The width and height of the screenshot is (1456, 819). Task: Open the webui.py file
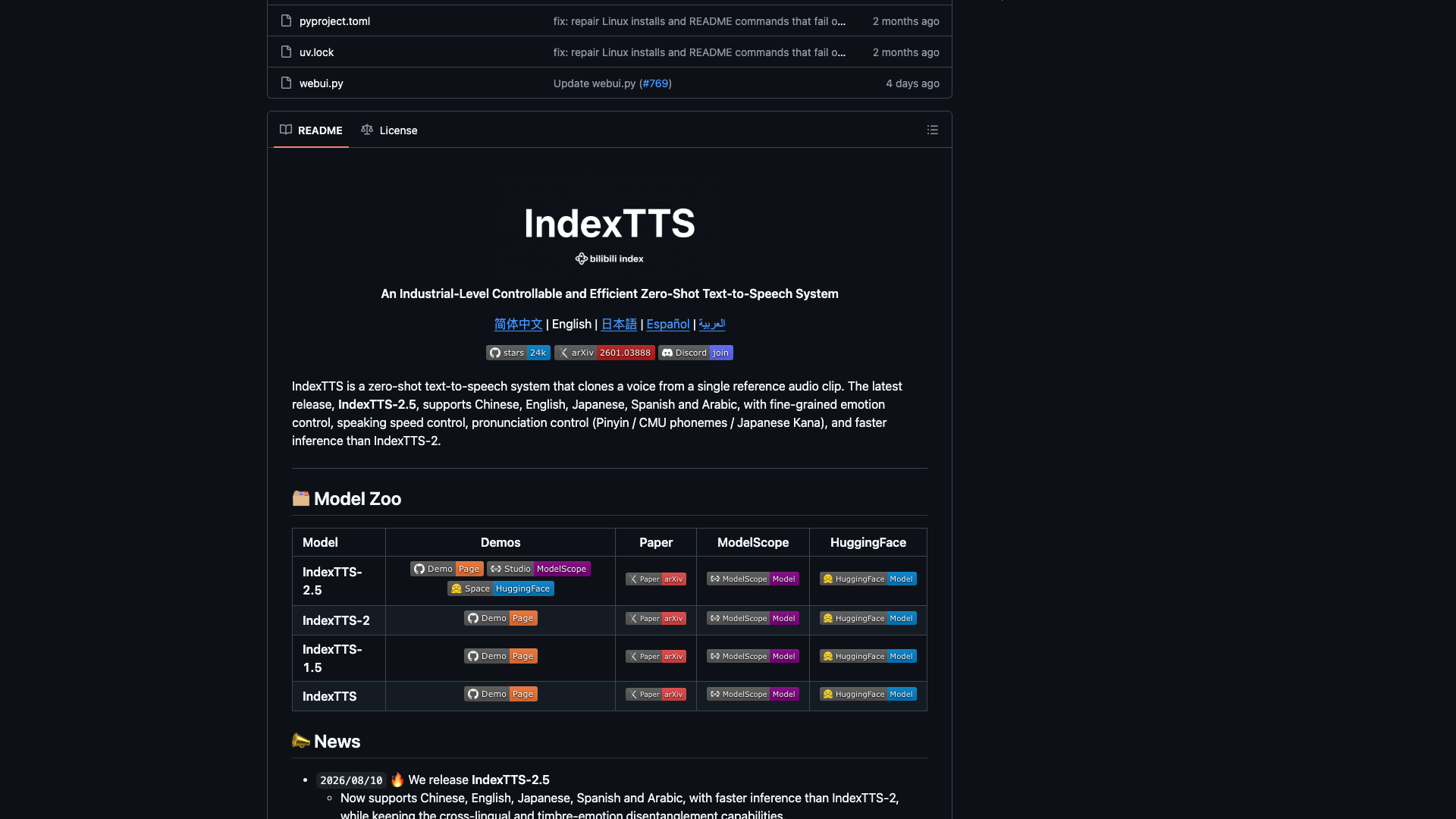321,83
